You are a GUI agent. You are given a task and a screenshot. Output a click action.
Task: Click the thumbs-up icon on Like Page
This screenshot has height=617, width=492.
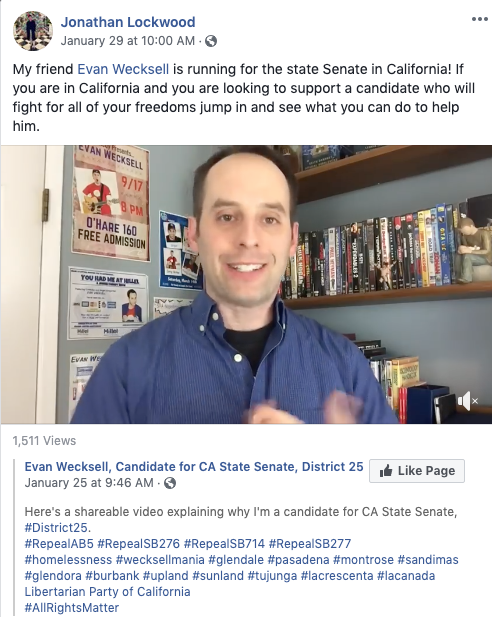click(386, 470)
